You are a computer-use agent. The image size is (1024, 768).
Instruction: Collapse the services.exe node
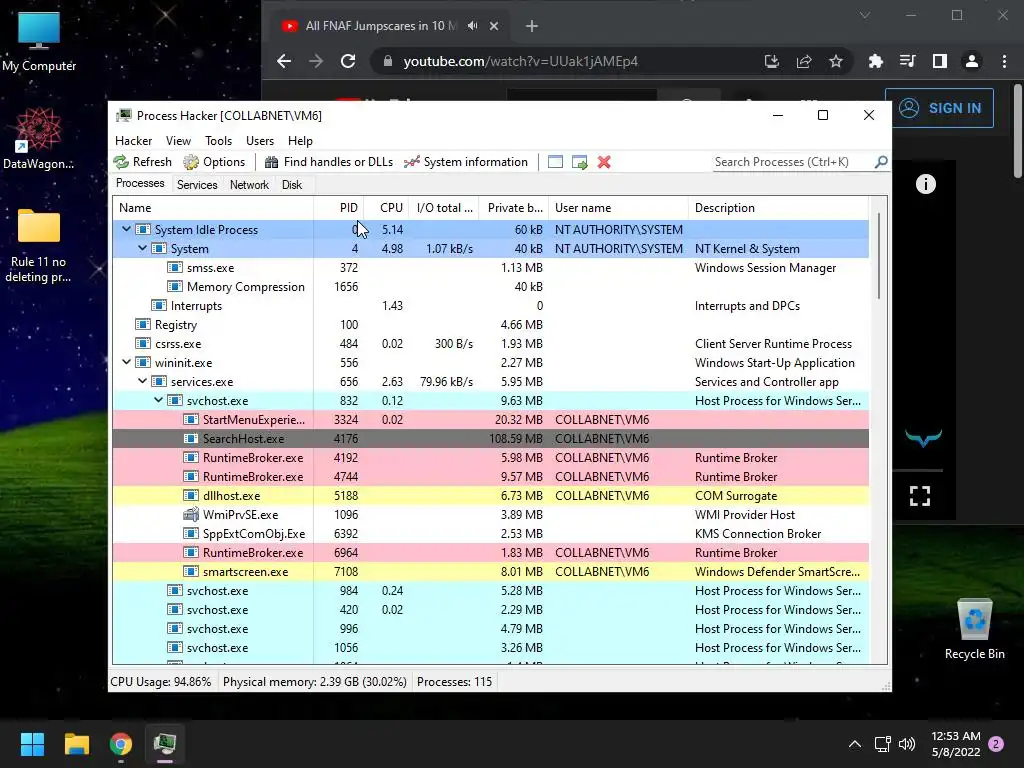(142, 381)
